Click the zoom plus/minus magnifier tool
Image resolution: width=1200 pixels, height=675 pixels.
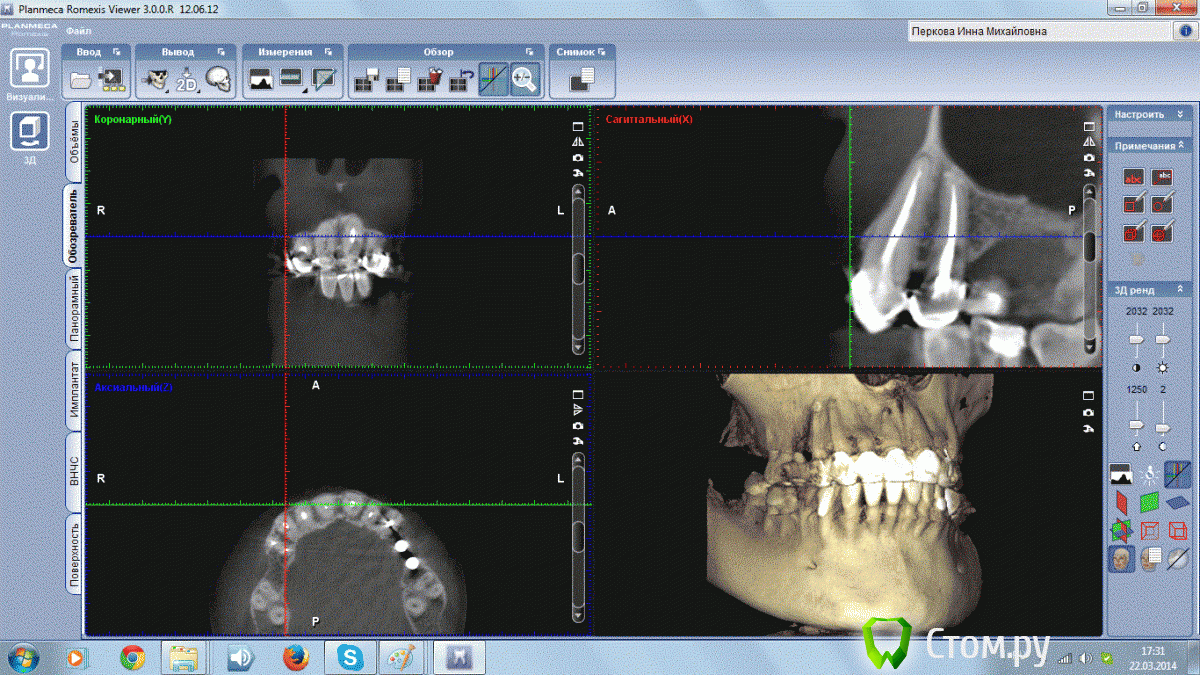(x=525, y=79)
